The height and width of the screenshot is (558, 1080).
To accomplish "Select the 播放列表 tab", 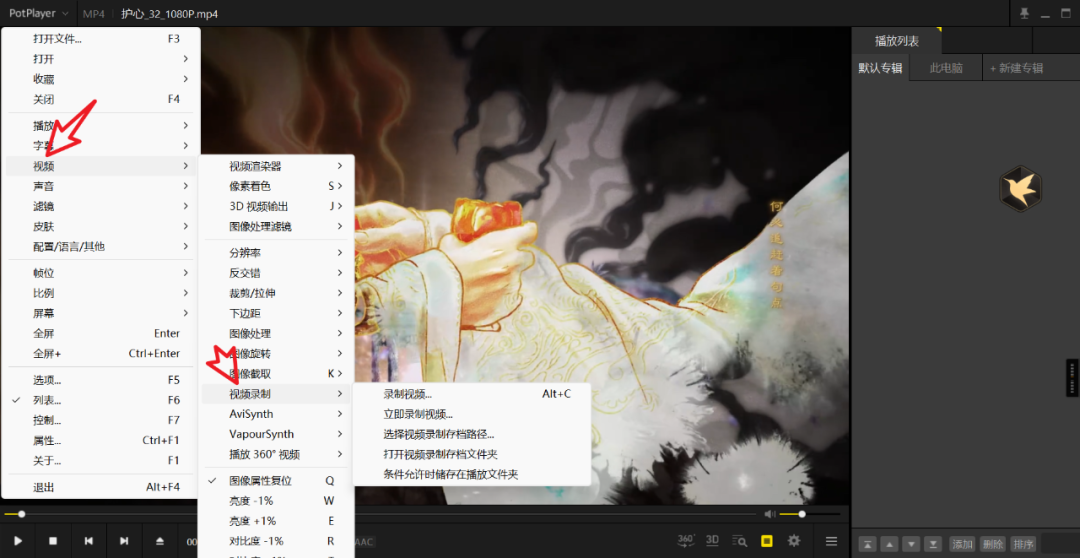I will coord(896,41).
